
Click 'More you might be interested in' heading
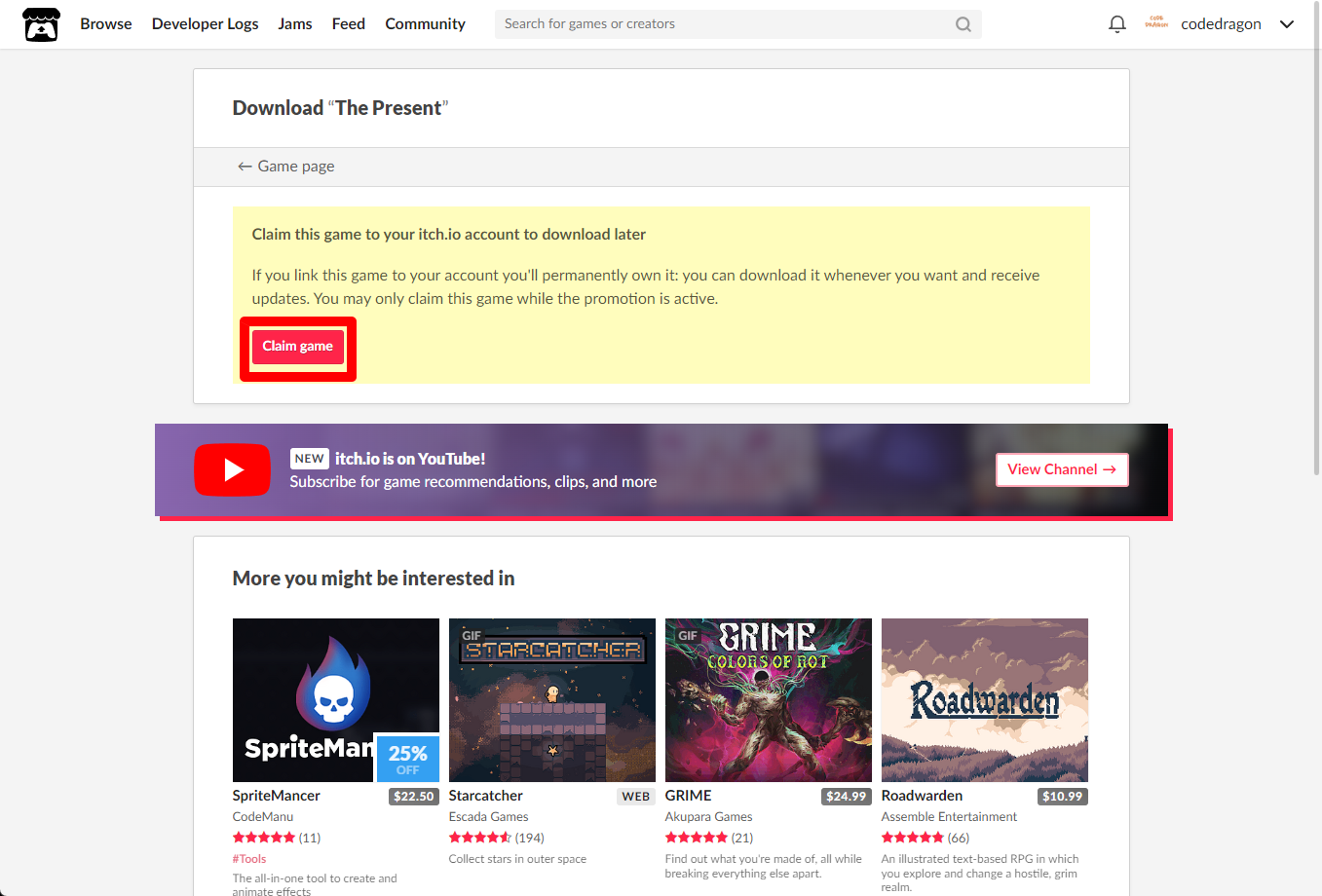(373, 579)
